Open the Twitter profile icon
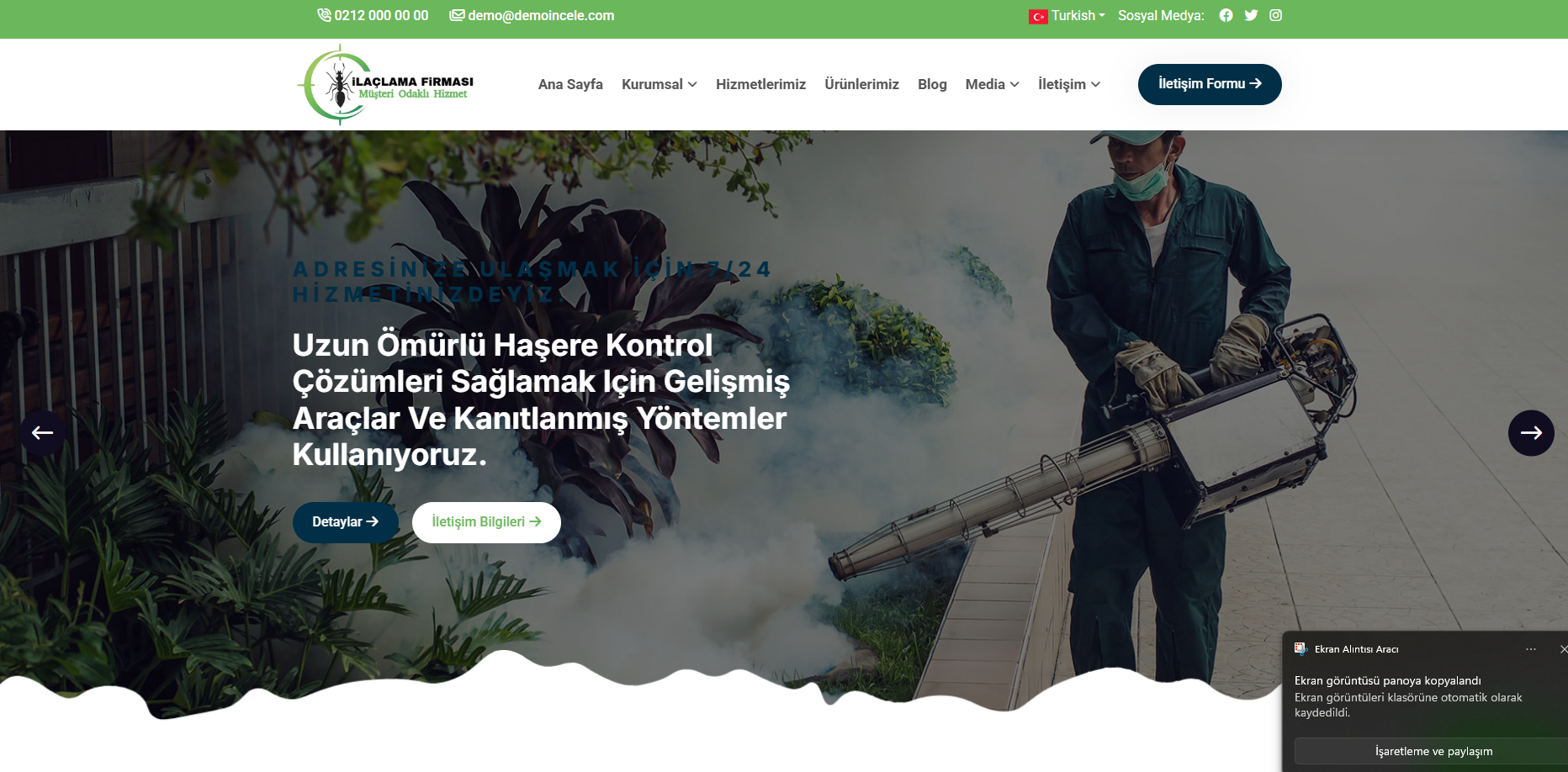 click(x=1251, y=15)
